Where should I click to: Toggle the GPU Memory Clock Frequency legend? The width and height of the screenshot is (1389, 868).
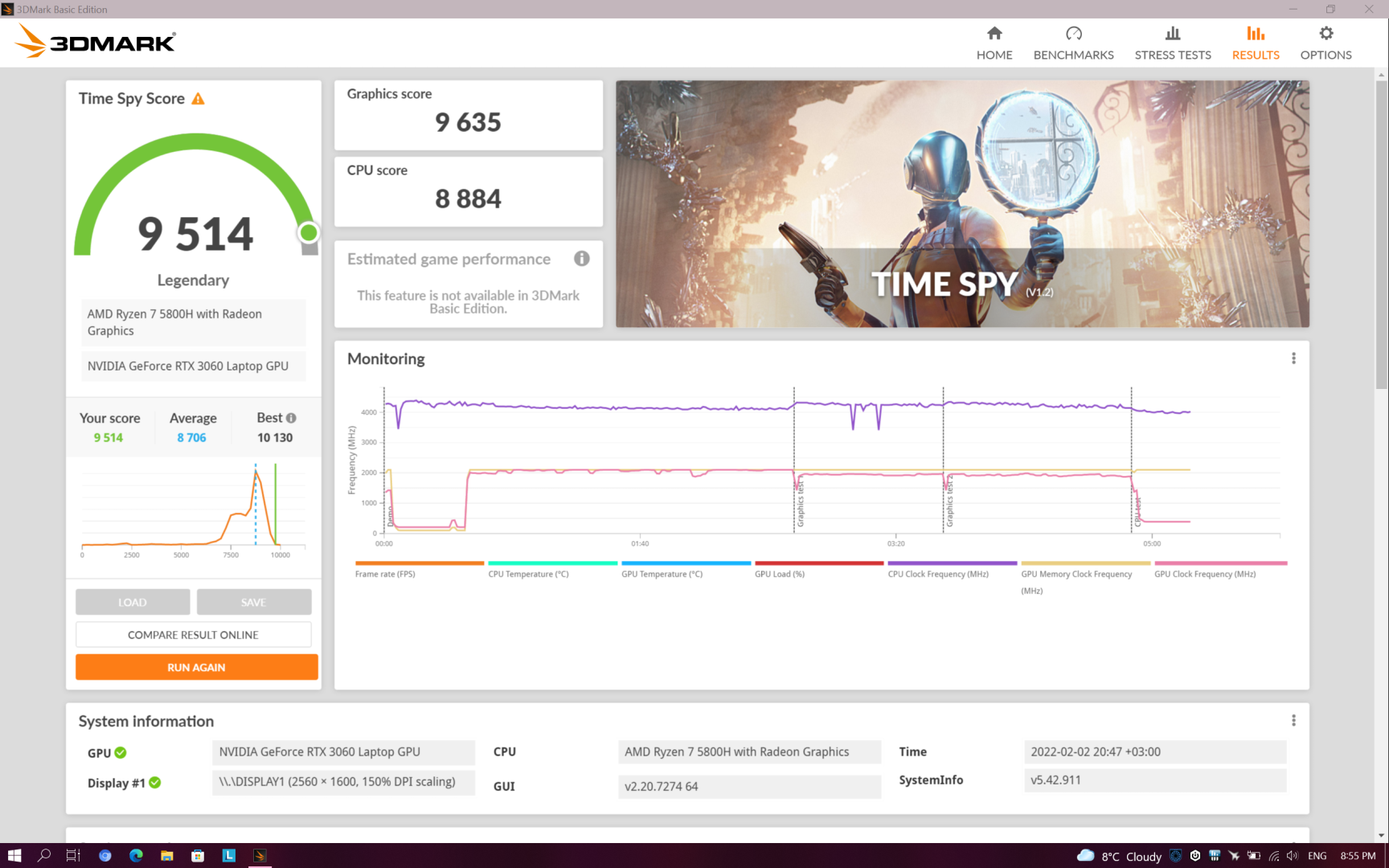point(1085,577)
